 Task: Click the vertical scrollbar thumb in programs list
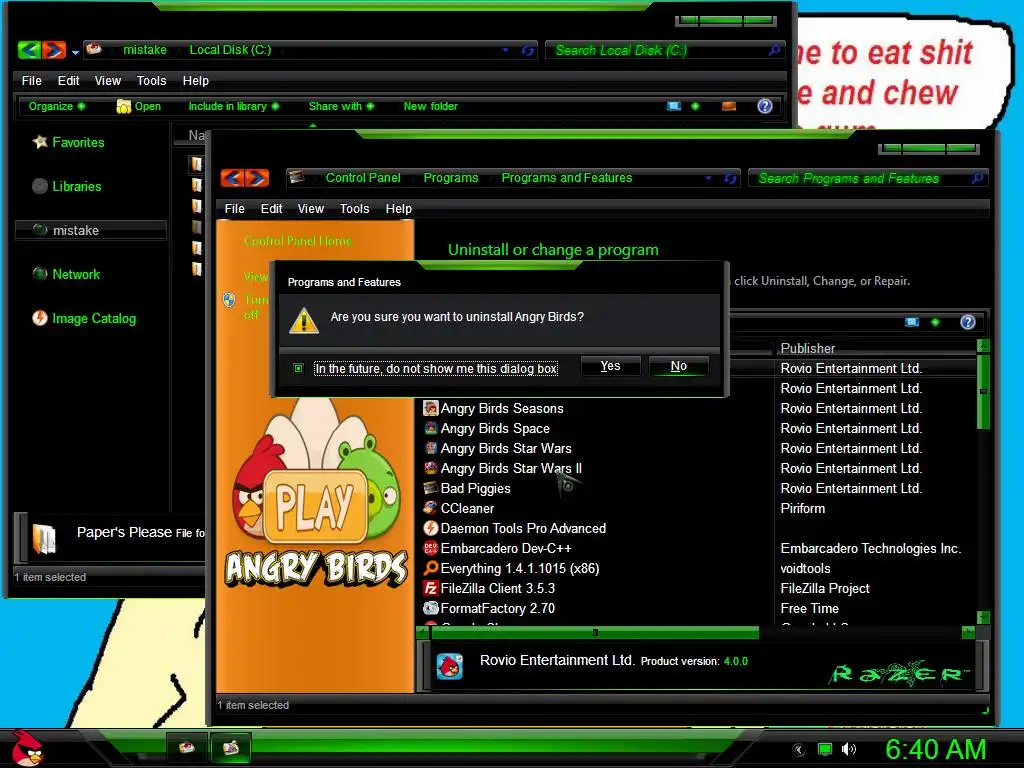983,392
